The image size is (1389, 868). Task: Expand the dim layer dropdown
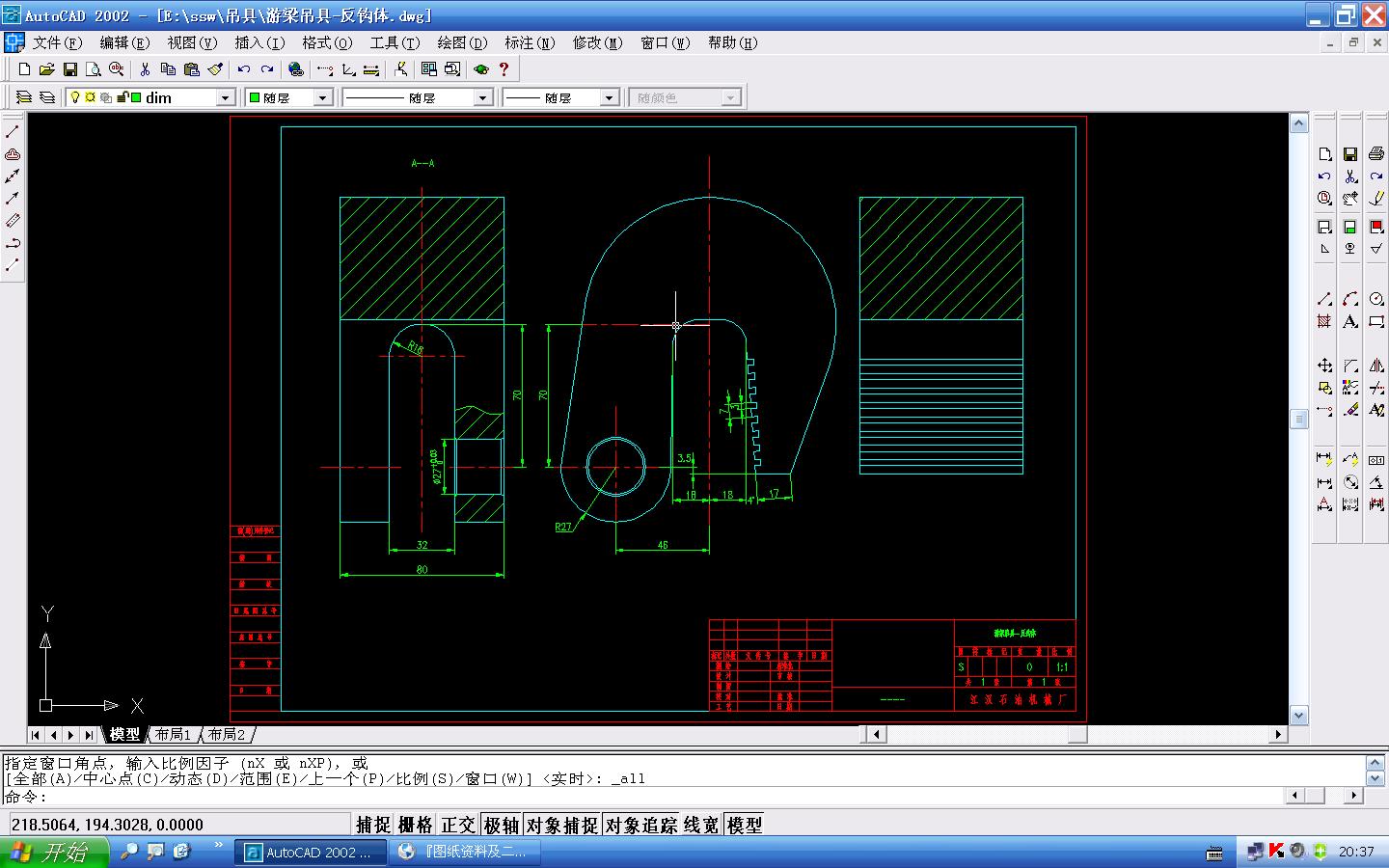point(225,97)
